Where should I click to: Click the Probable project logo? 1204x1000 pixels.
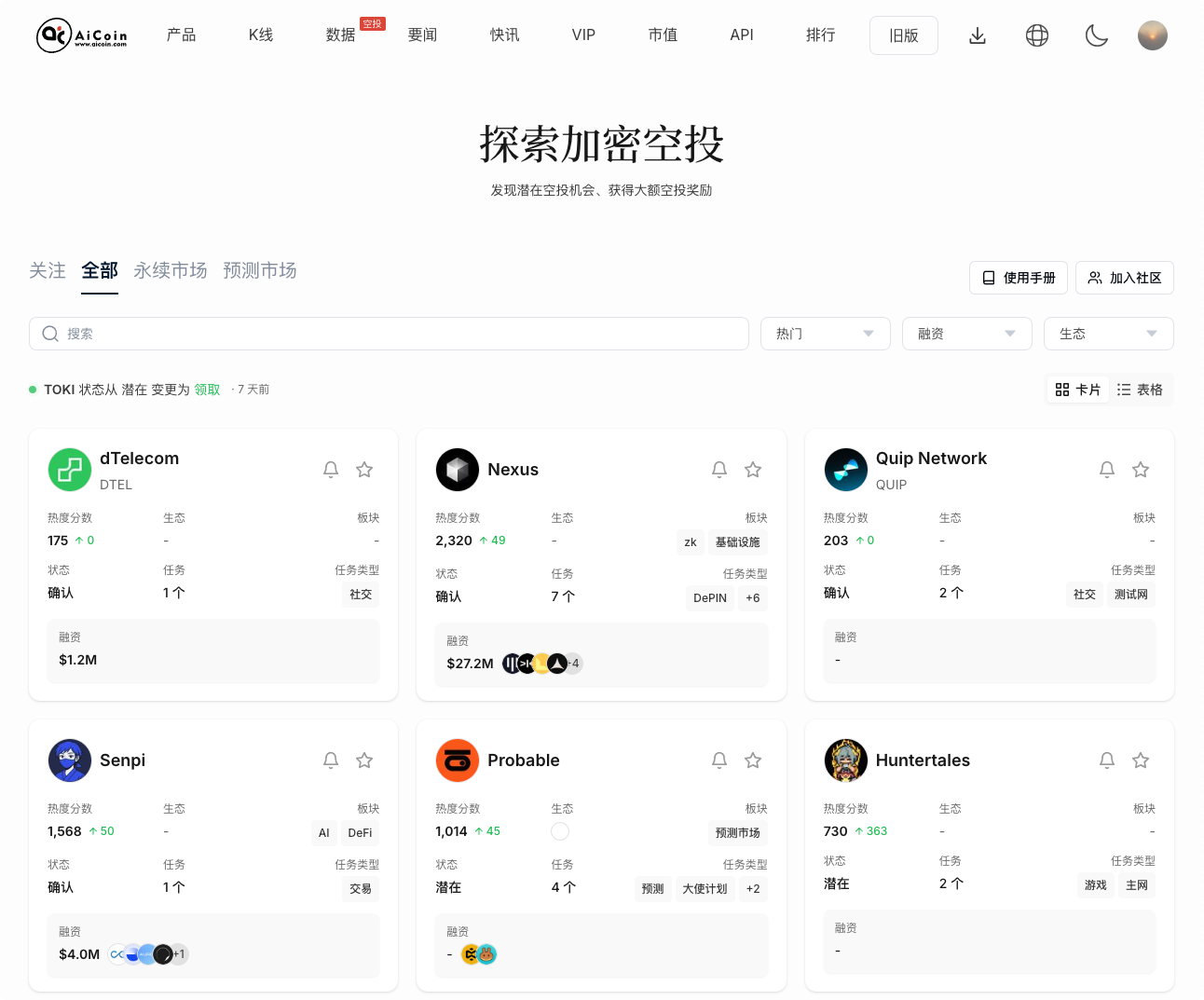pos(457,760)
